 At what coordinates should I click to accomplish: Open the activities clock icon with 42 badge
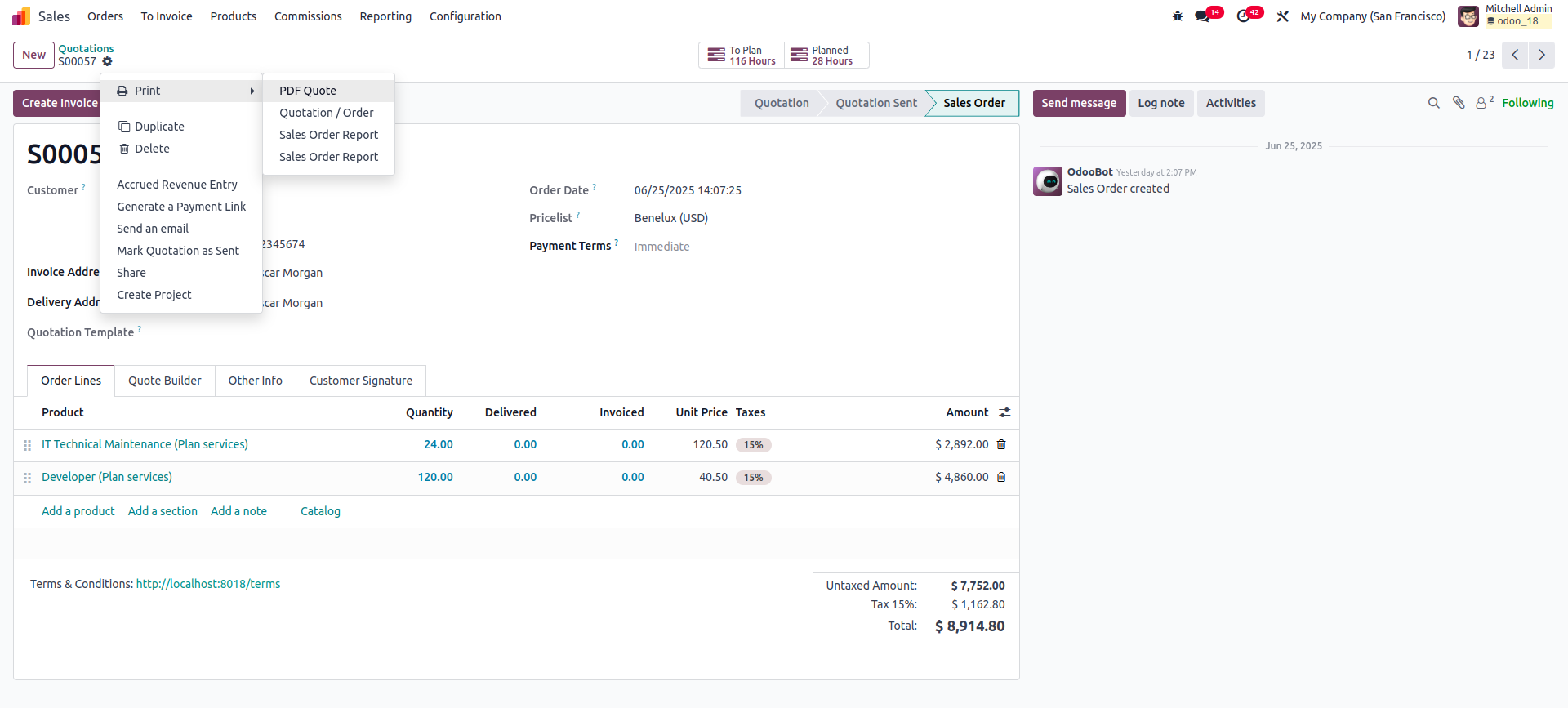[x=1243, y=16]
